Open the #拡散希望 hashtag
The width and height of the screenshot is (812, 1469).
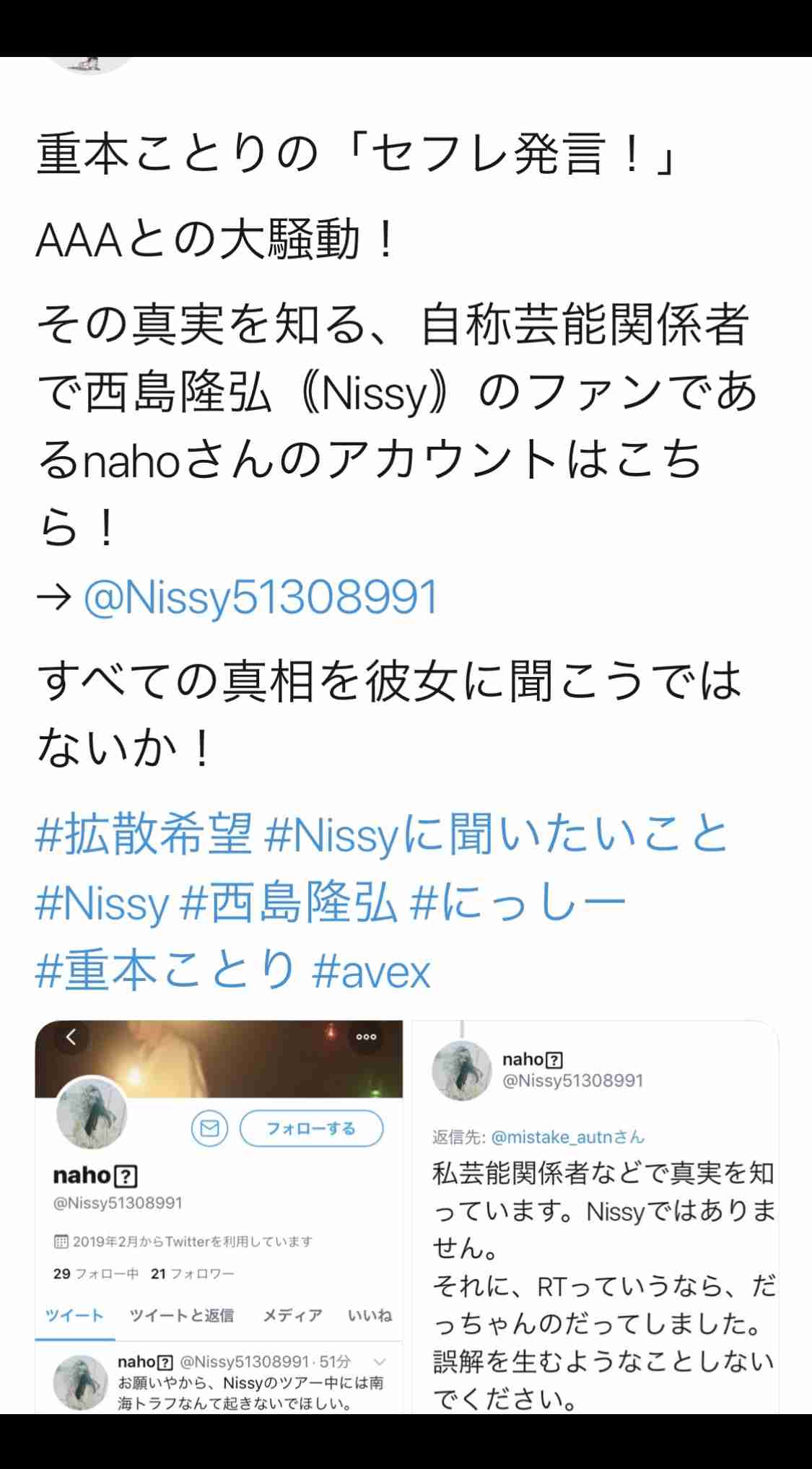[x=144, y=834]
